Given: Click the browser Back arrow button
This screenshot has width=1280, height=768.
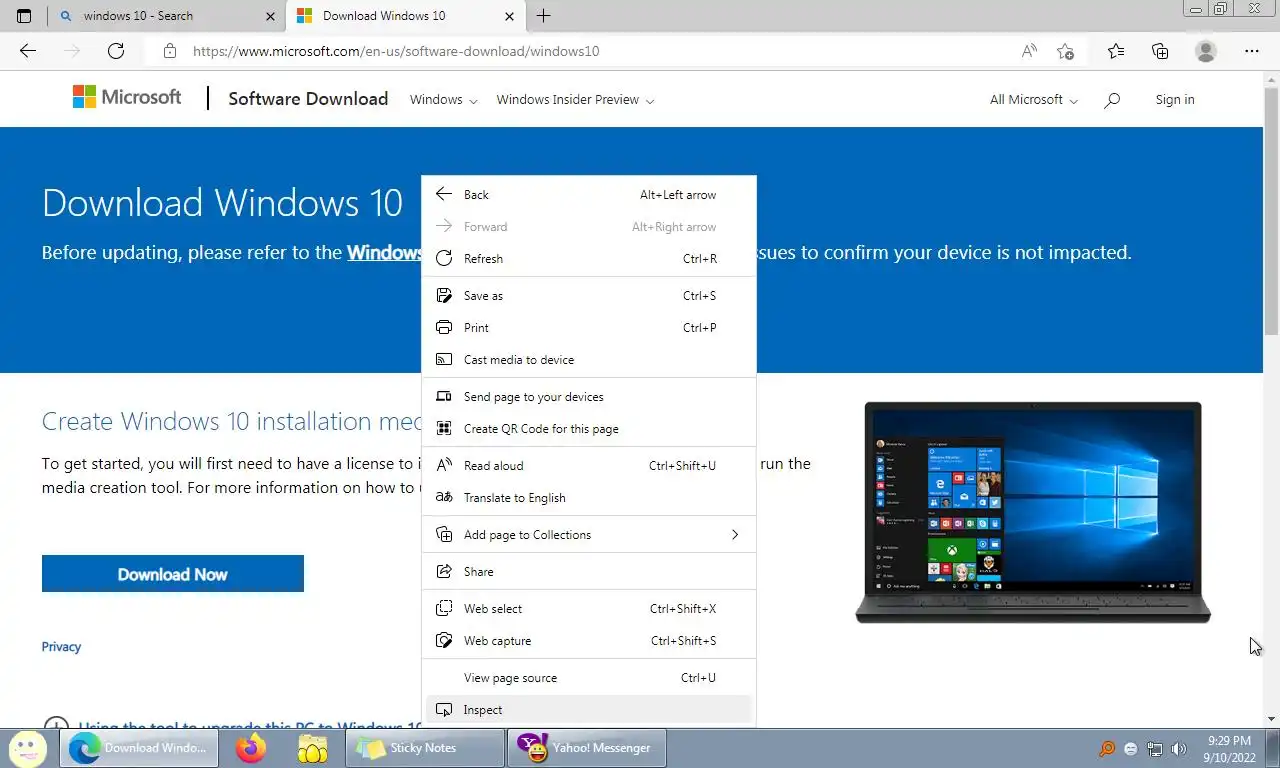Looking at the screenshot, I should coord(28,51).
